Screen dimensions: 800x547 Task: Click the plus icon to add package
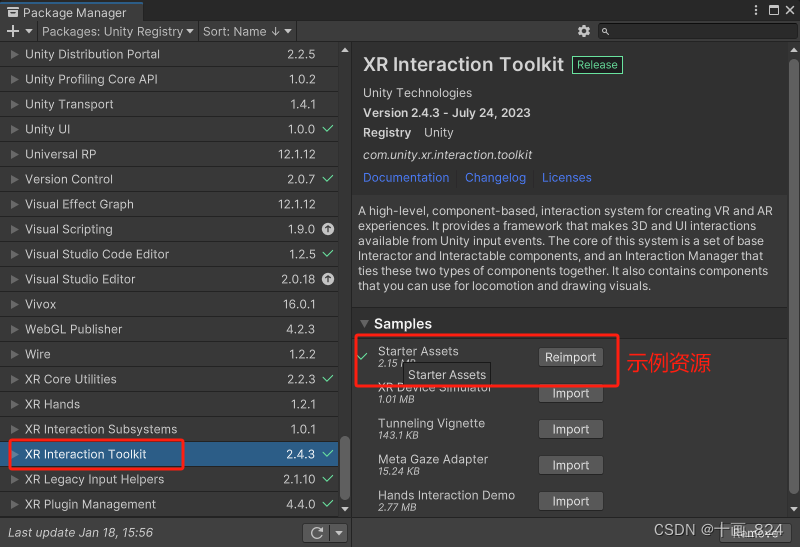click(x=13, y=32)
